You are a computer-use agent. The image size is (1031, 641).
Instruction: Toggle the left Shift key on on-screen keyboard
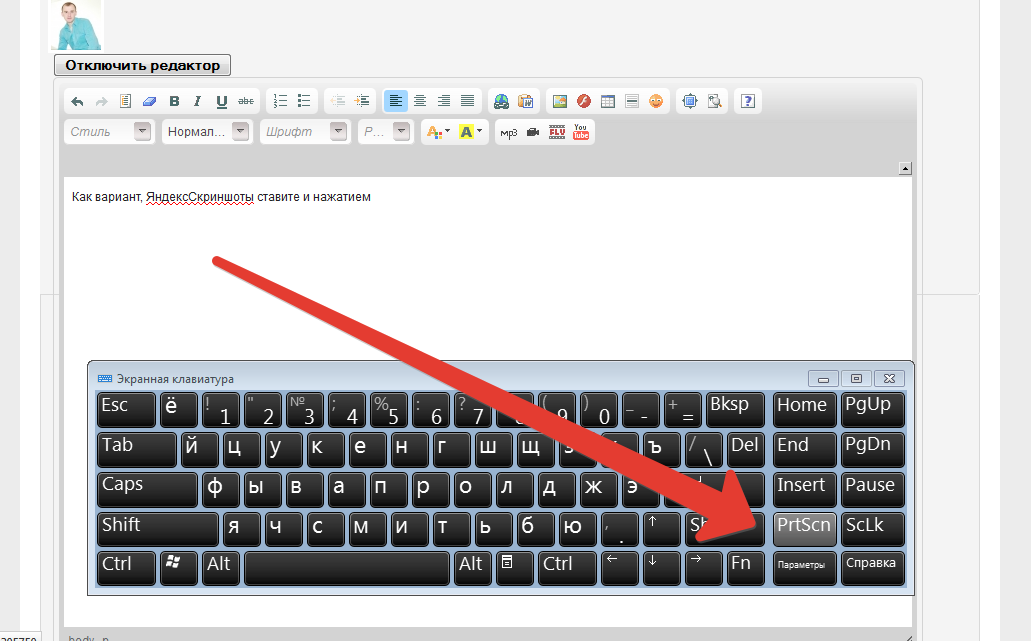point(157,529)
